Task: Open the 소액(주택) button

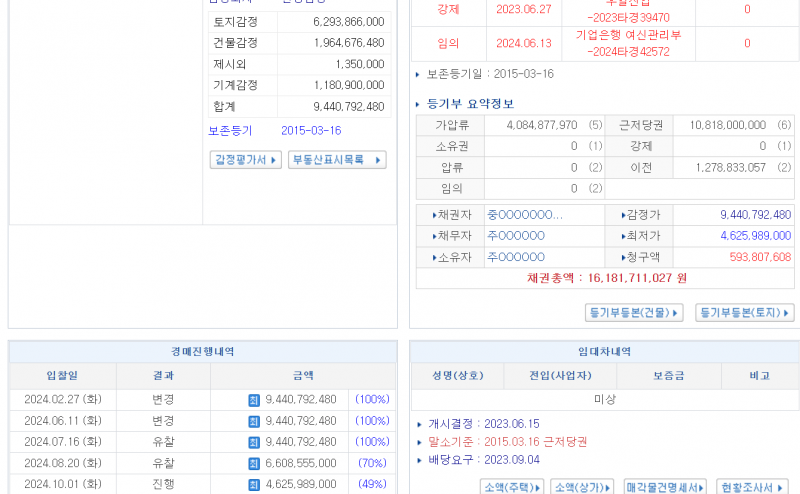Action: (511, 487)
